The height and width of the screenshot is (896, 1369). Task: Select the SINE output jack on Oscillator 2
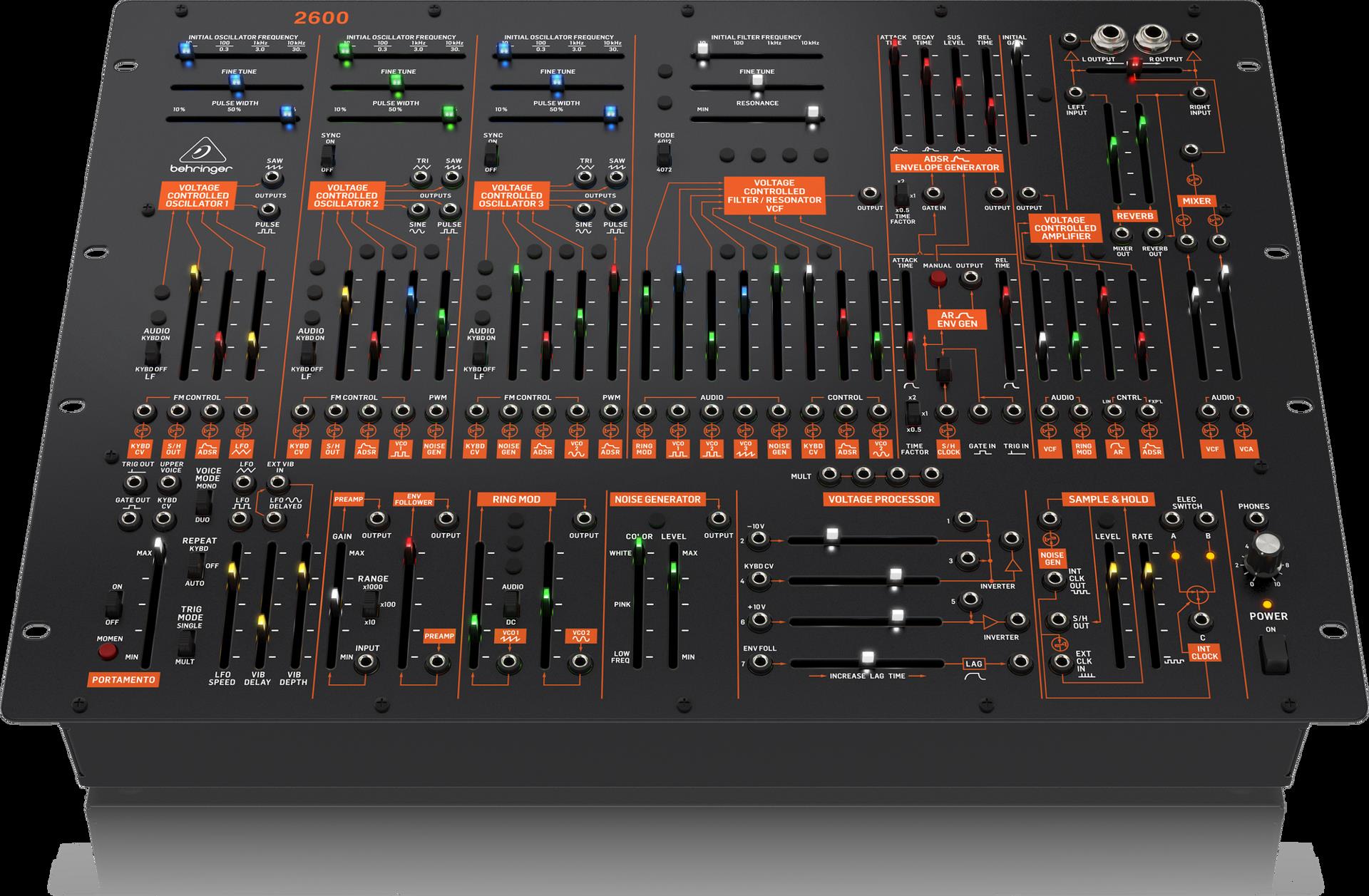(419, 210)
